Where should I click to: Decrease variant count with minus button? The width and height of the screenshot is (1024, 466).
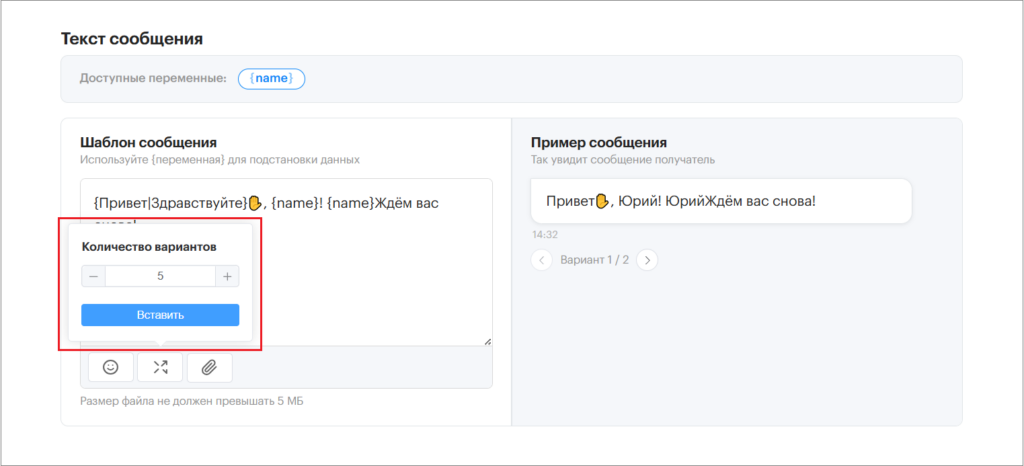point(93,276)
